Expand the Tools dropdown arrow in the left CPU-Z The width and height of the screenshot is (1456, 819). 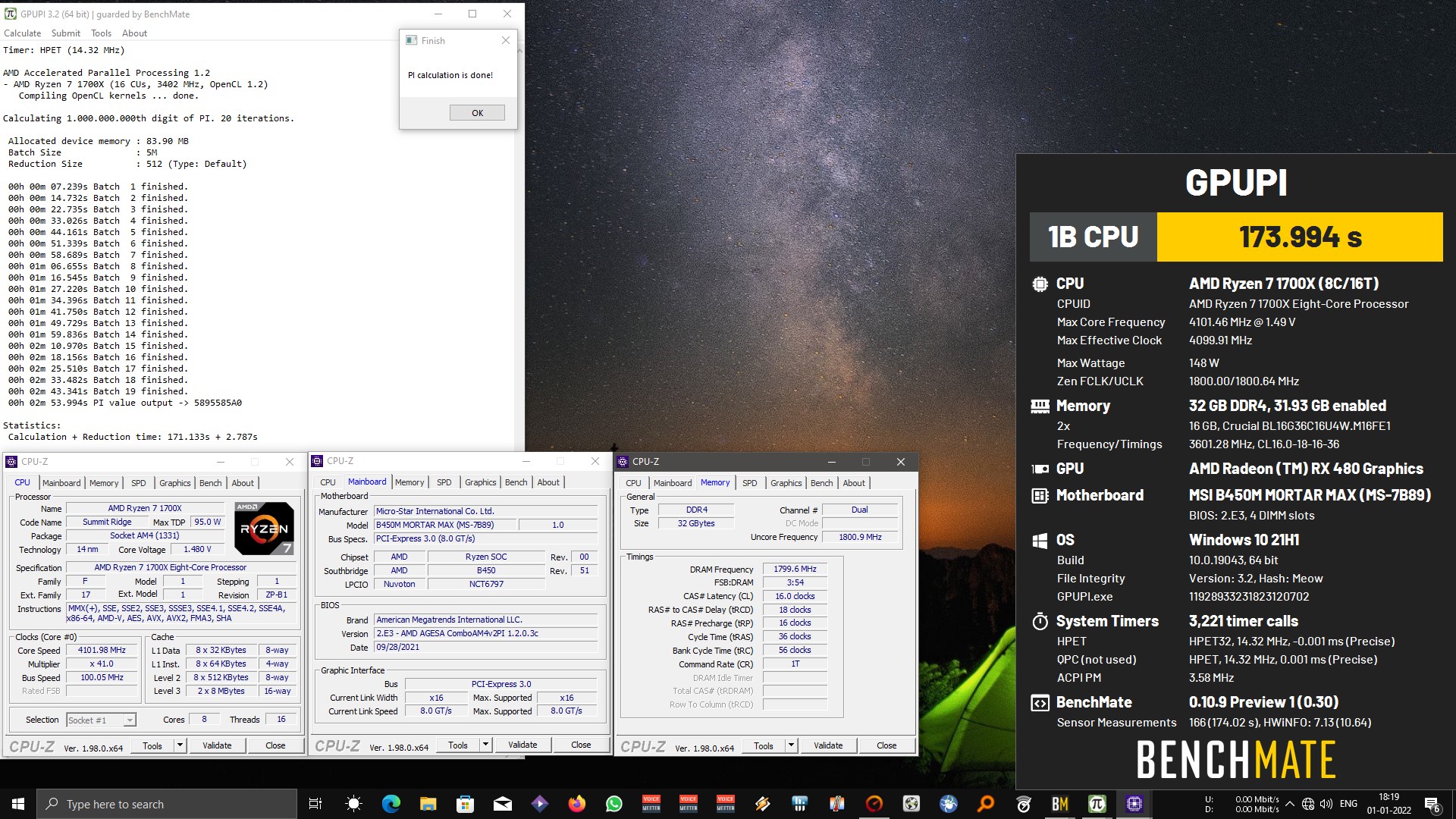[x=180, y=745]
